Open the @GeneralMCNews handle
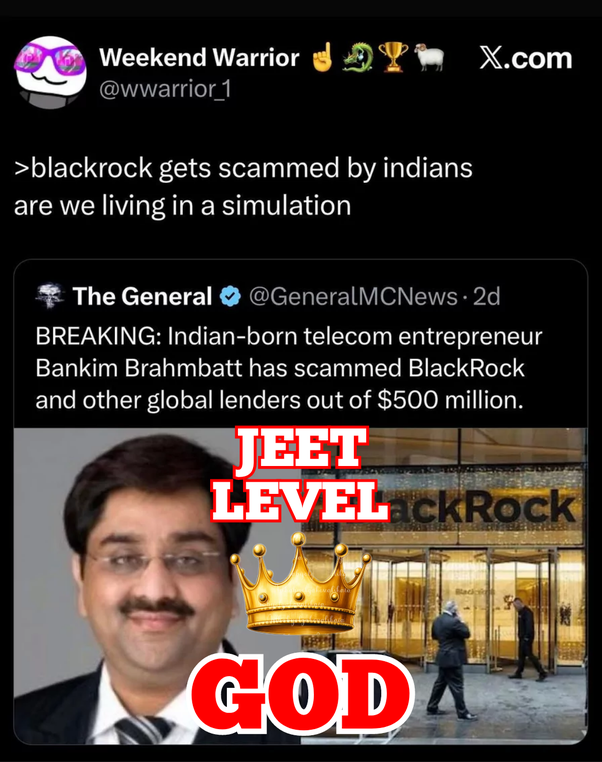Screen dimensions: 602x762 [353, 296]
